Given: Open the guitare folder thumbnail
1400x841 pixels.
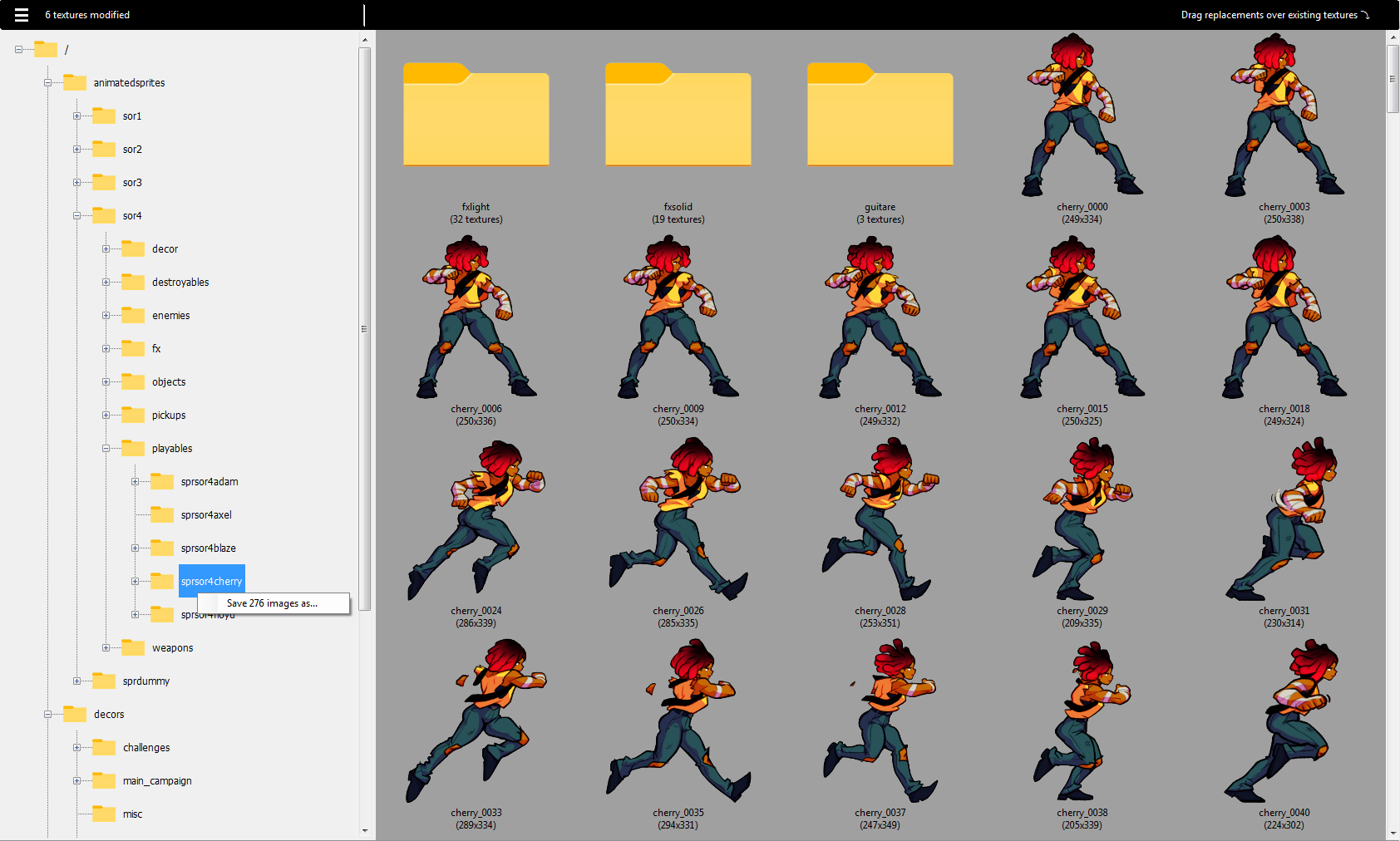Looking at the screenshot, I should [880, 115].
